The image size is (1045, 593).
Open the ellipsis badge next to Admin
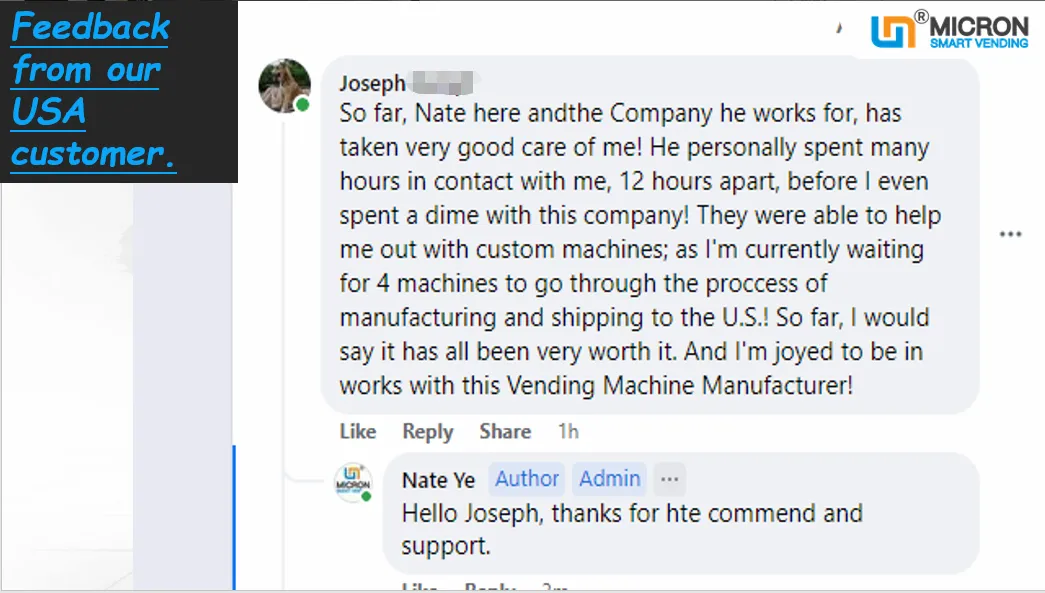coord(669,479)
